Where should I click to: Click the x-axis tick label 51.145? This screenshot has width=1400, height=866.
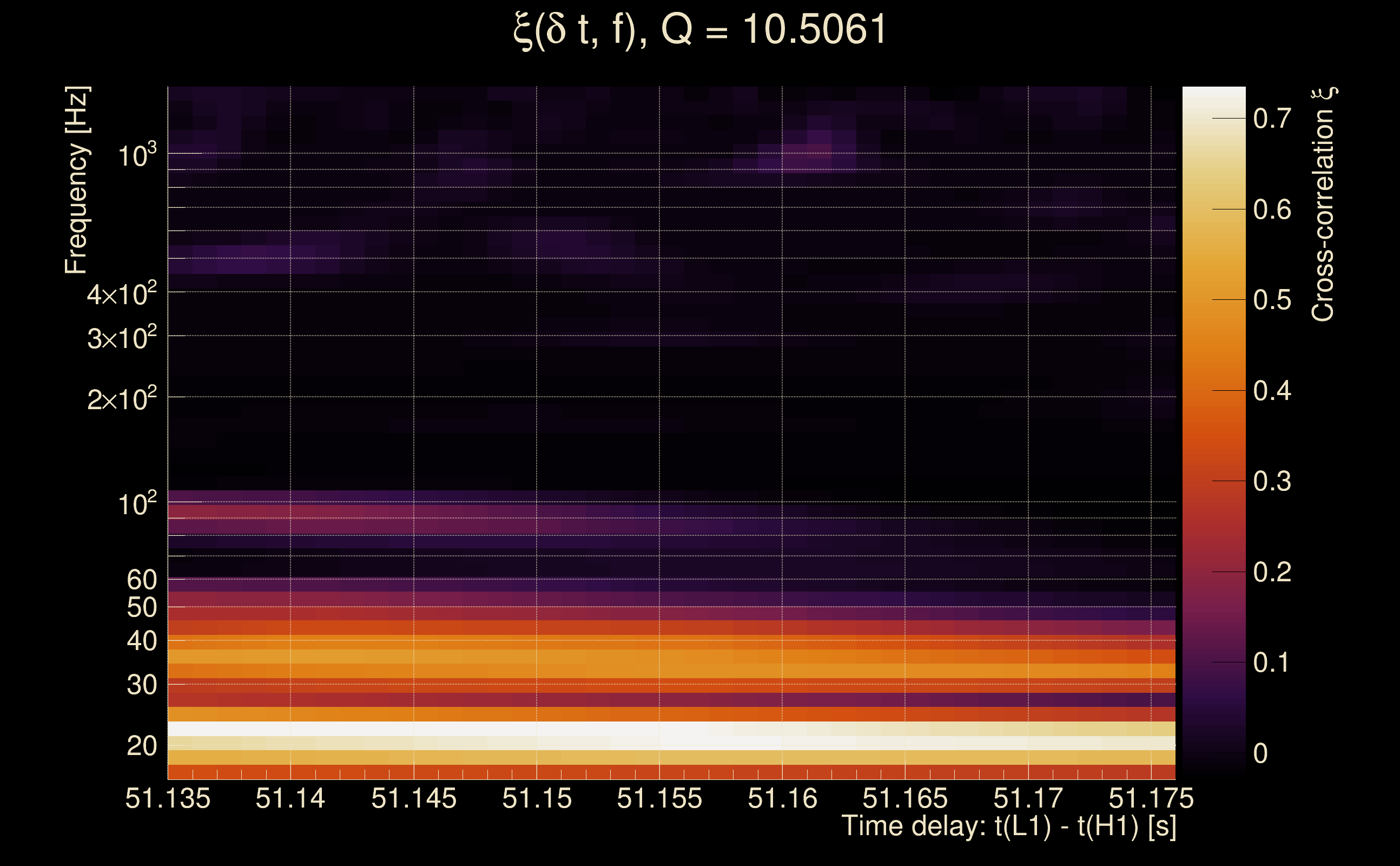tap(414, 798)
